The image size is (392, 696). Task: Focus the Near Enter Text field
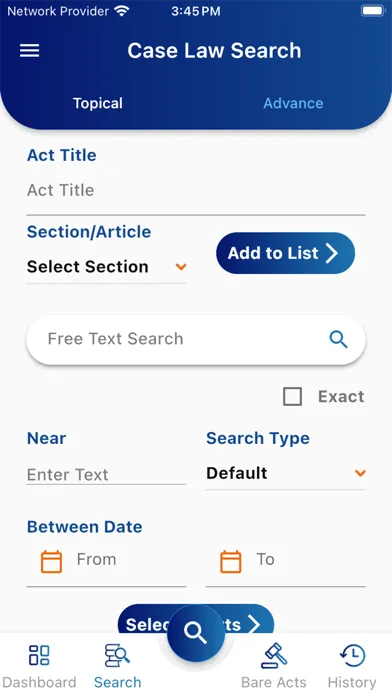point(107,475)
